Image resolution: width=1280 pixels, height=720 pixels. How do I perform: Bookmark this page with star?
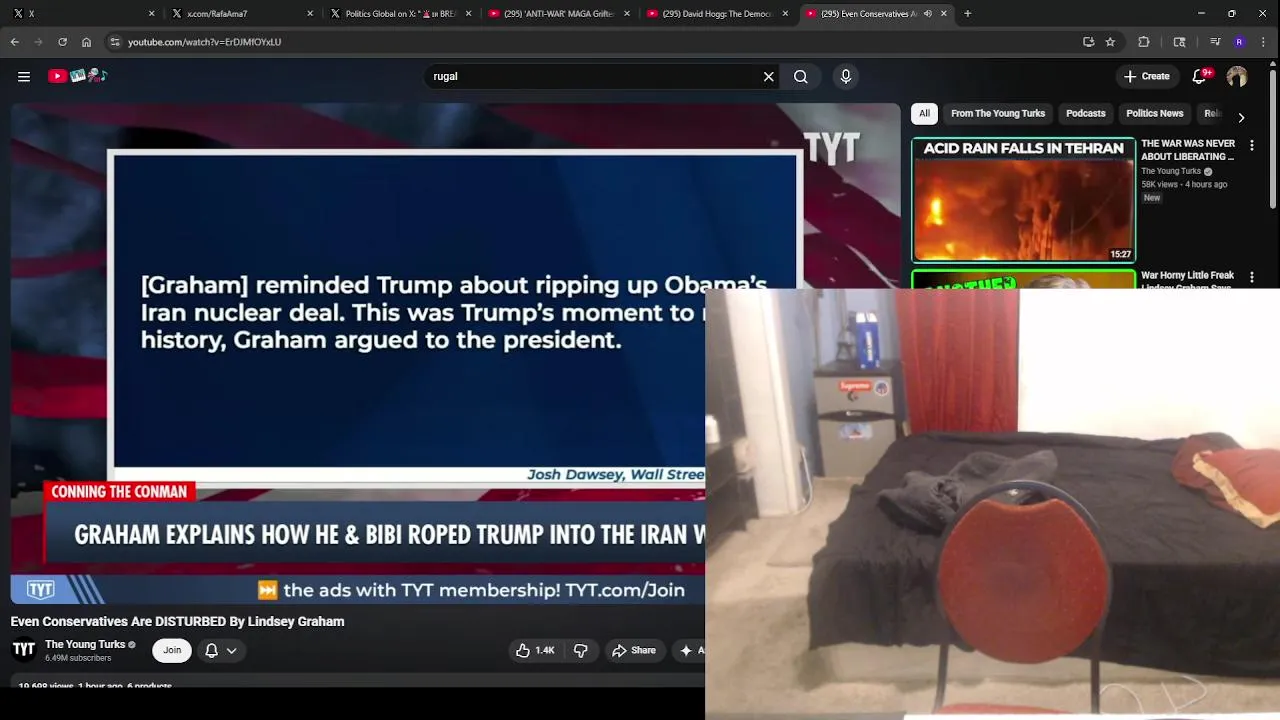click(1110, 42)
